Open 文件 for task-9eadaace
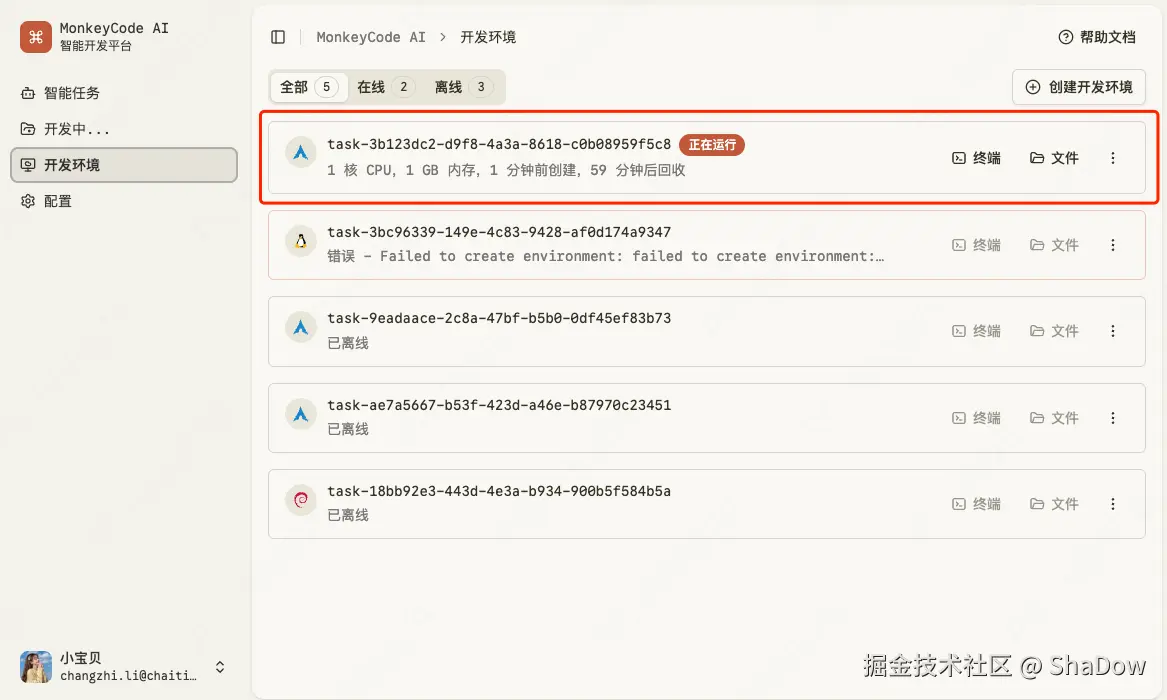Viewport: 1167px width, 700px height. point(1054,331)
